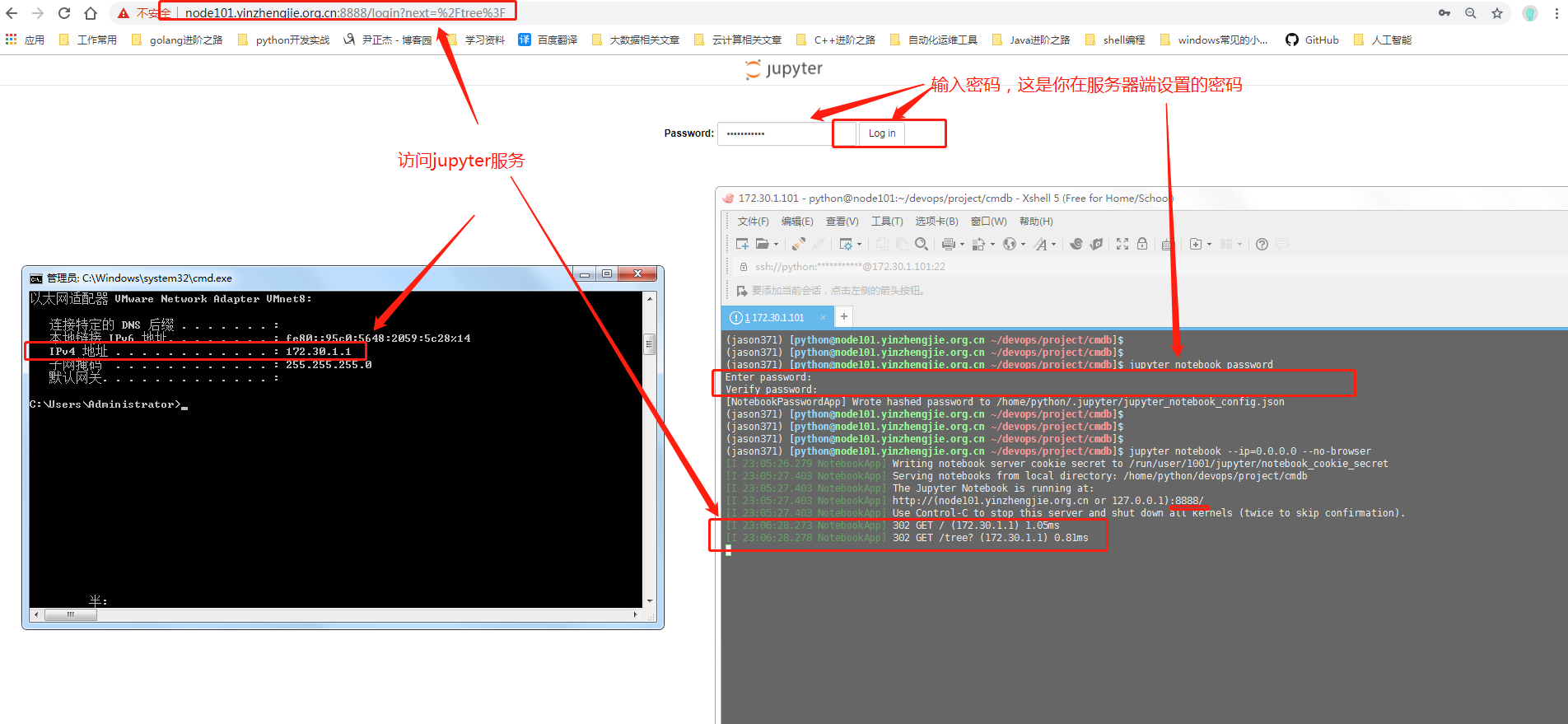Open the 选项卡(B) menu in Xshell
Screen dimensions: 1568x724
(936, 222)
